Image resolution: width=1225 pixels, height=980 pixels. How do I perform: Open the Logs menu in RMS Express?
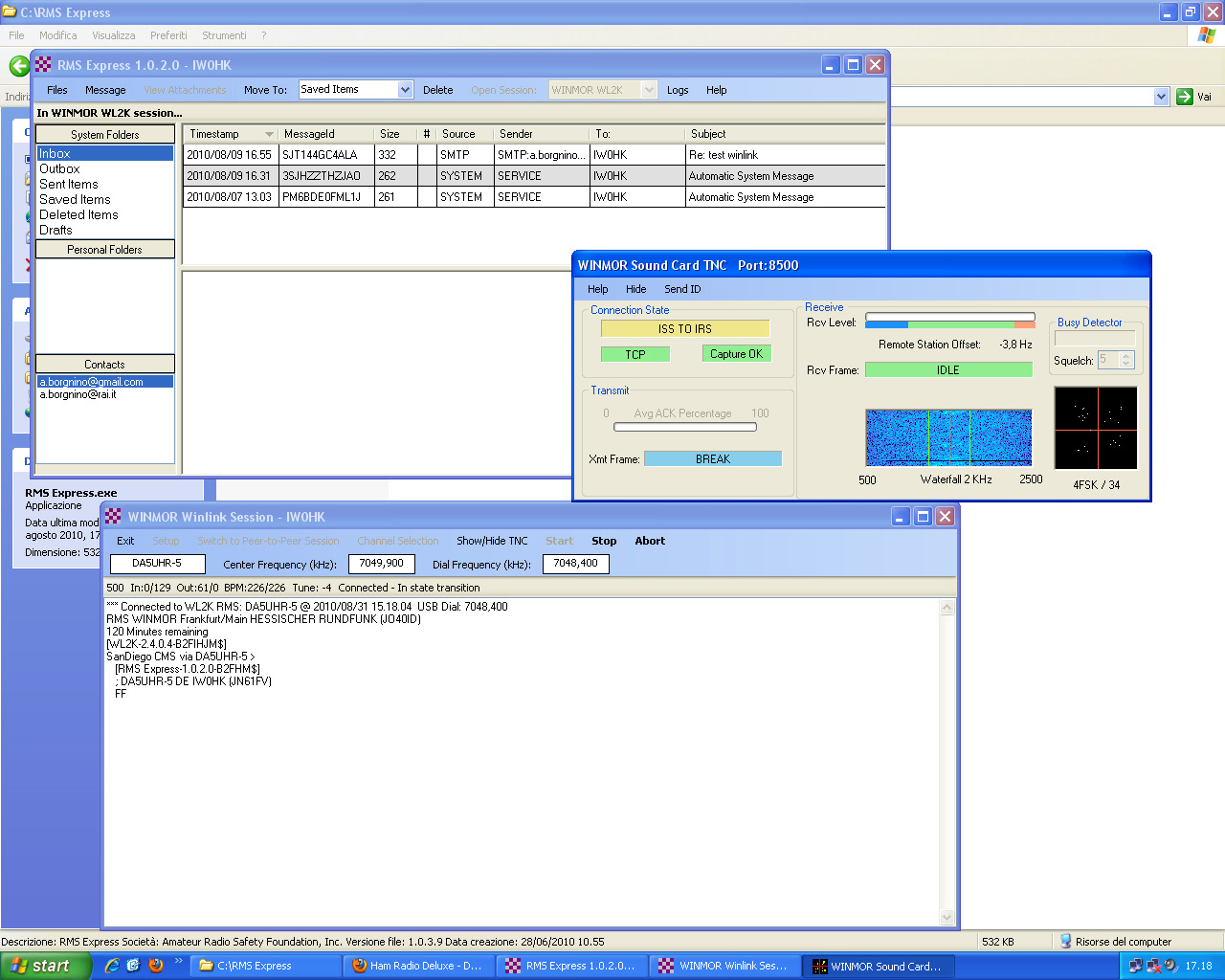(x=678, y=90)
